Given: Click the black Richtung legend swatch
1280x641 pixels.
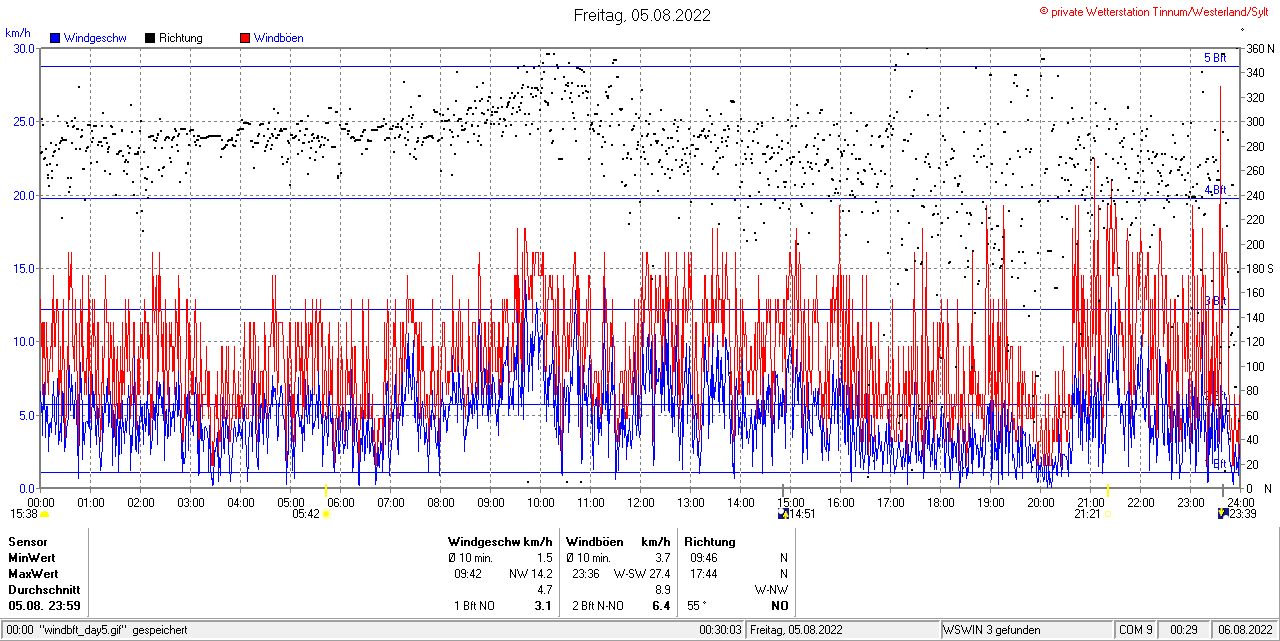Looking at the screenshot, I should (x=150, y=38).
